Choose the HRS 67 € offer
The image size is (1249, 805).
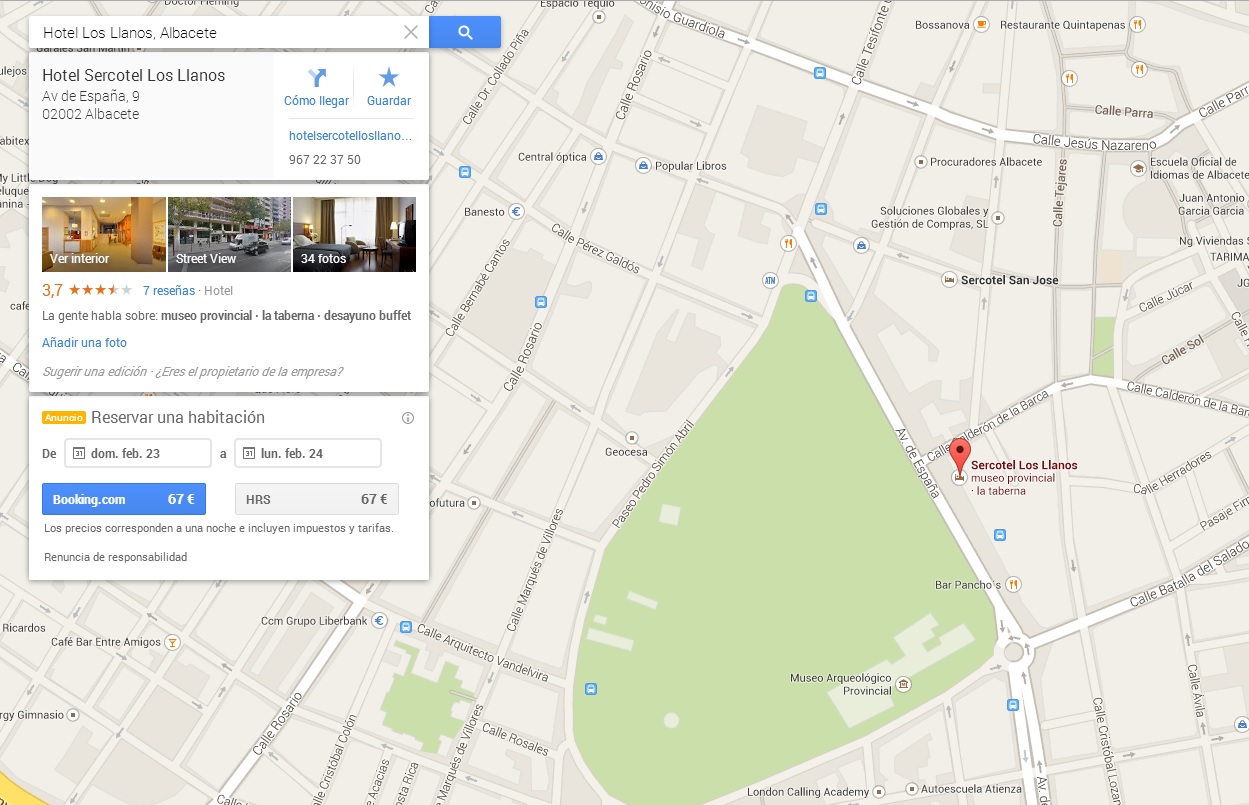[317, 499]
